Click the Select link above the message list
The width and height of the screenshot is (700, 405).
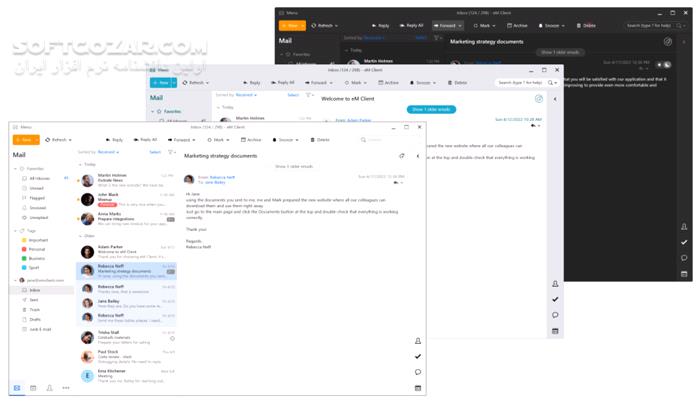[155, 152]
